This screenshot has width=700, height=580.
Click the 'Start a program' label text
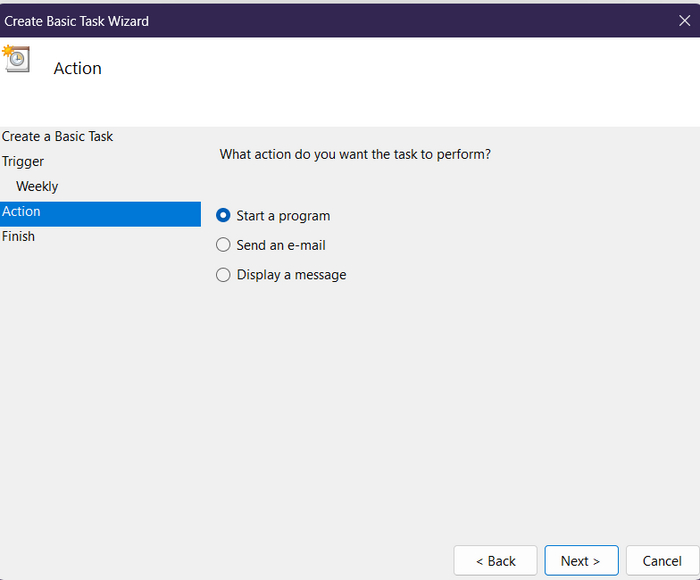[283, 216]
